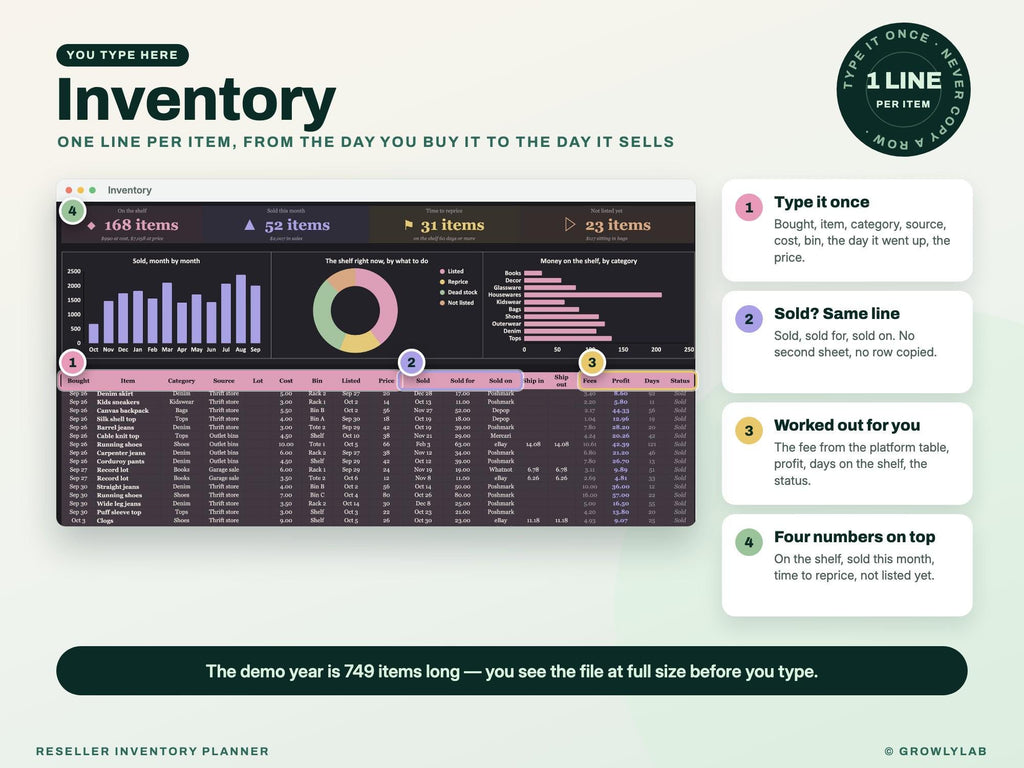Select the 'Canvas backpack' item cell
Image resolution: width=1024 pixels, height=768 pixels.
123,410
